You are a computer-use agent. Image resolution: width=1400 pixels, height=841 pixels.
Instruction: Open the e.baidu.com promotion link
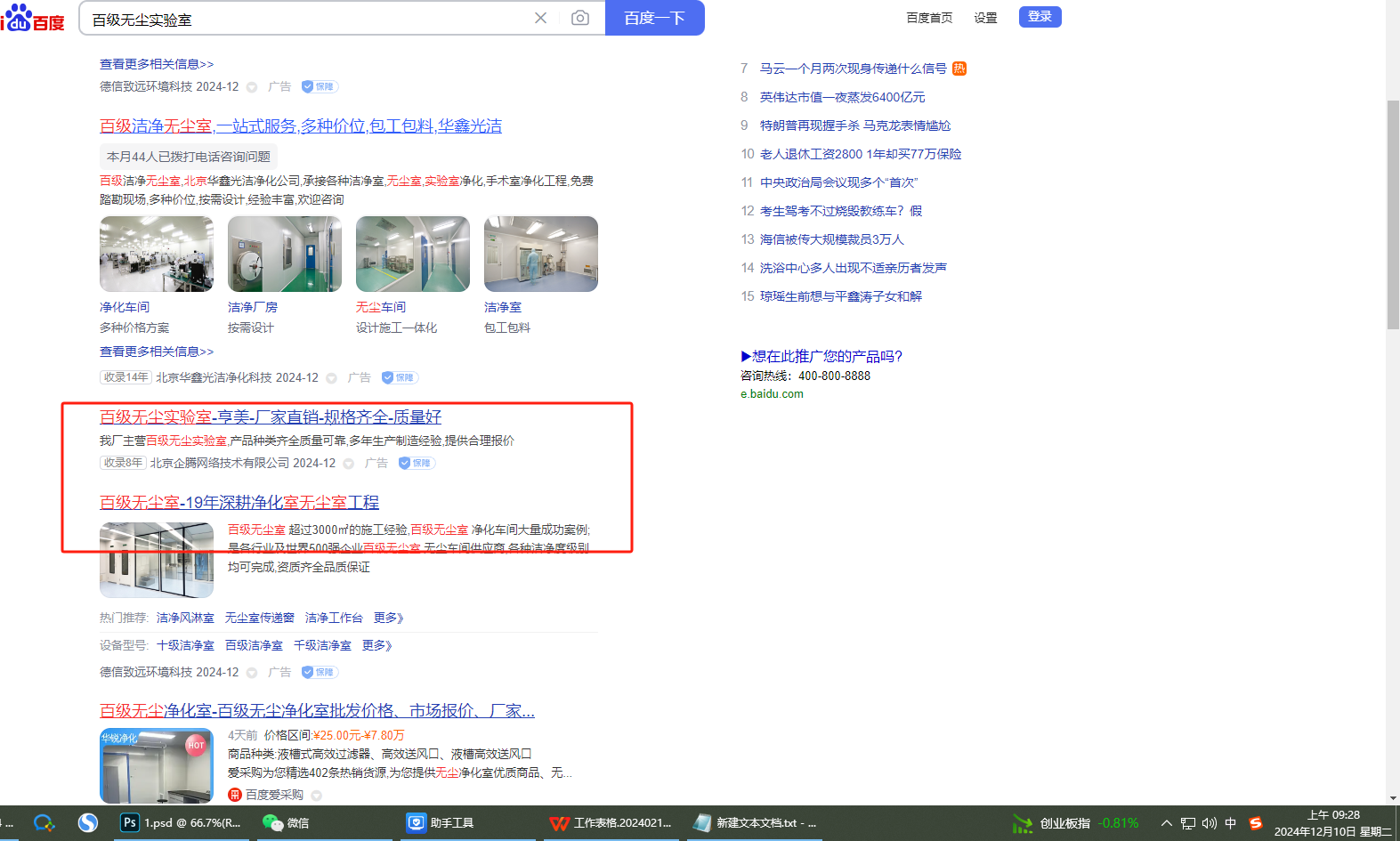772,394
